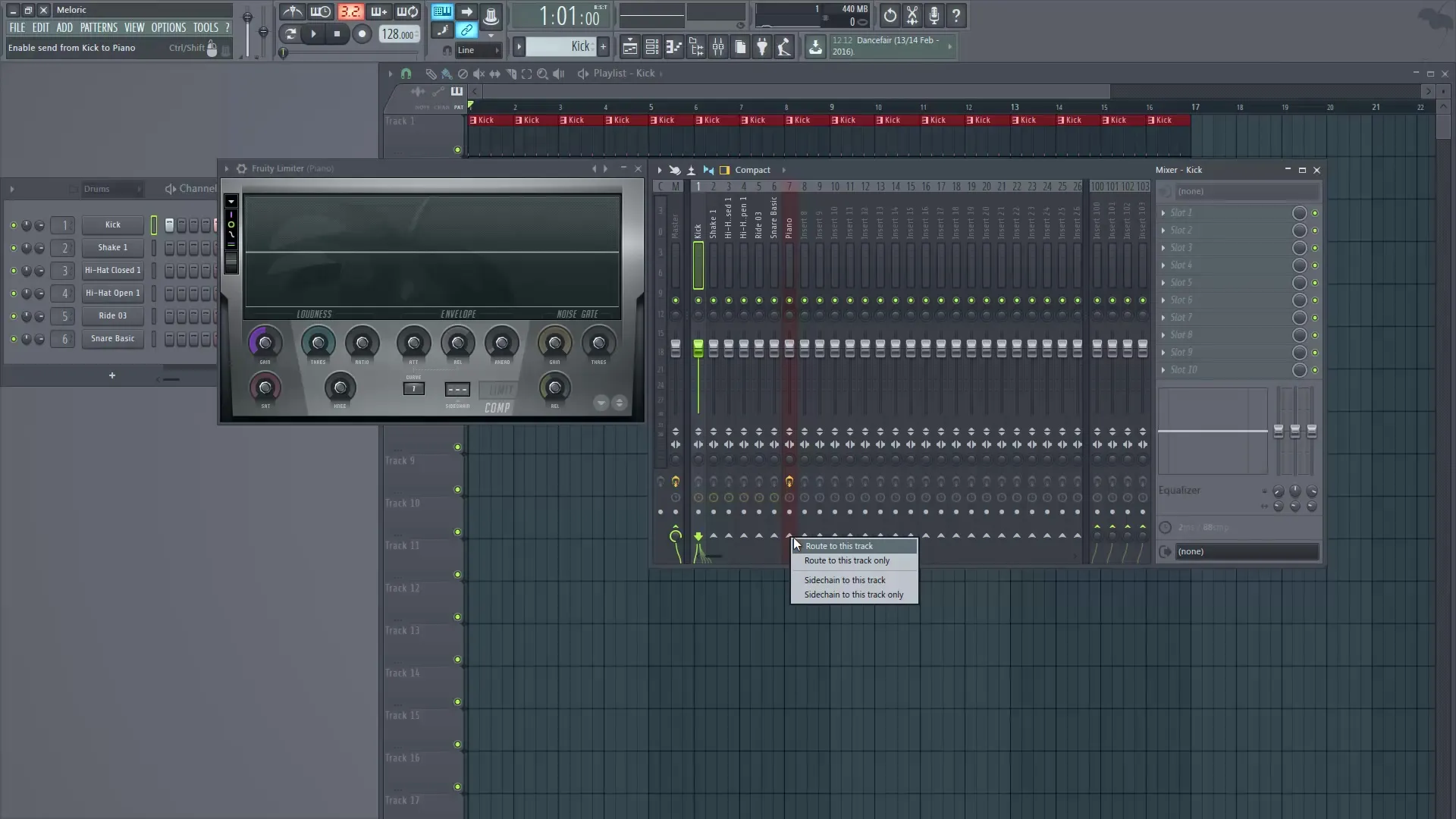
Task: Open the OPTIONS menu
Action: point(168,27)
